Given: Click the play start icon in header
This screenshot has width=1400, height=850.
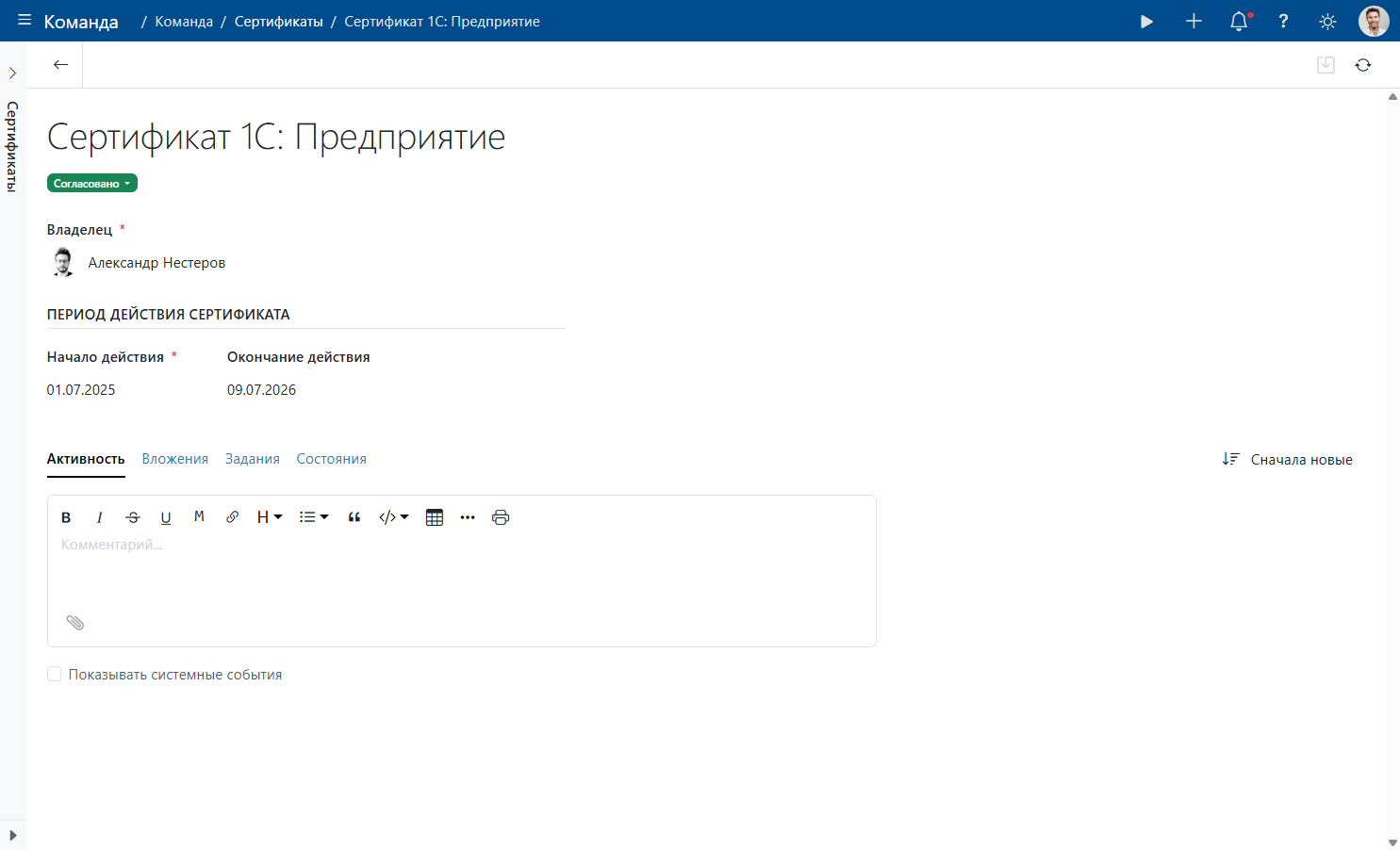Looking at the screenshot, I should (x=1146, y=21).
